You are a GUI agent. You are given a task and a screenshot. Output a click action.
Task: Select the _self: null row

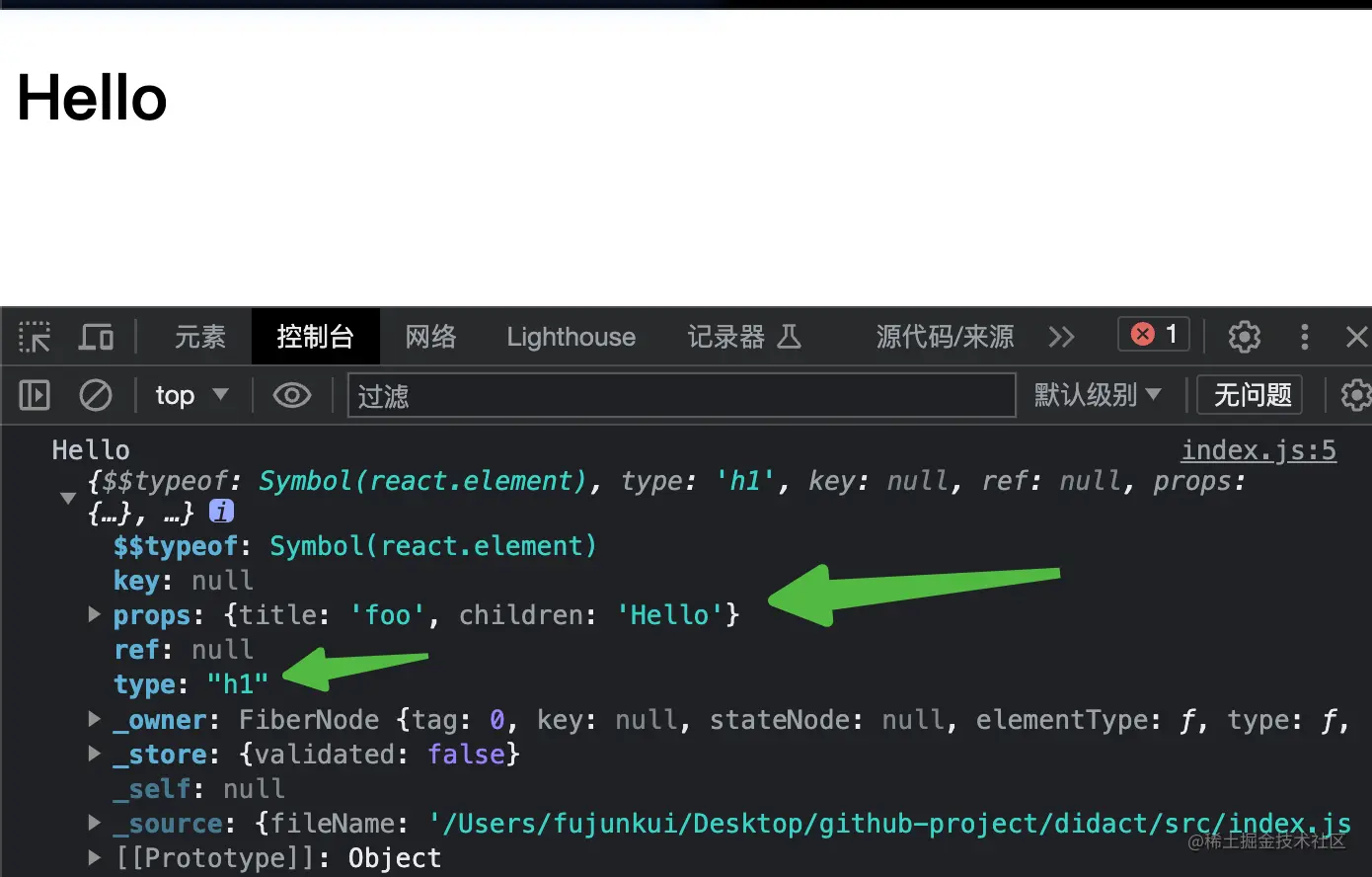click(x=199, y=789)
